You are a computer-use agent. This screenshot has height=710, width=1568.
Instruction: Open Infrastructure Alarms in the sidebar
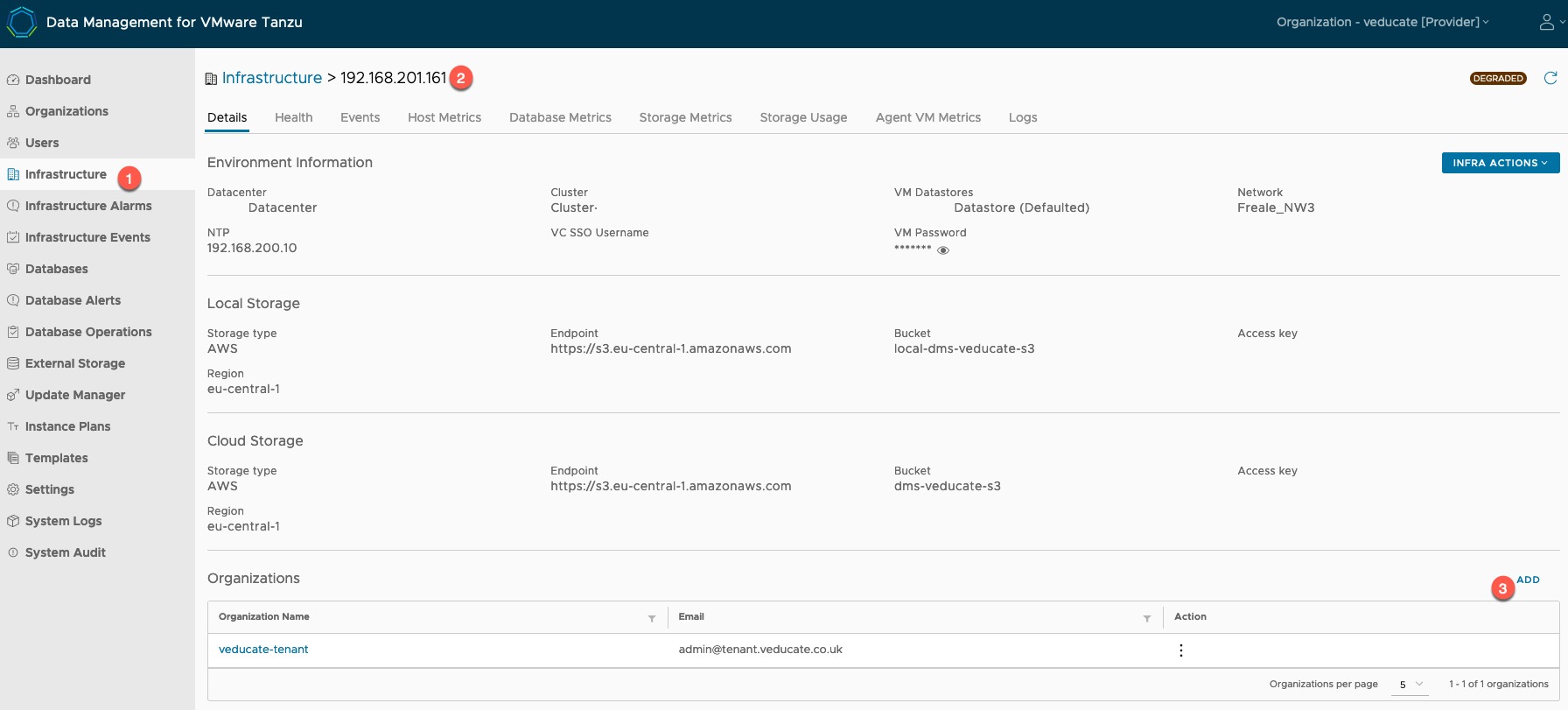88,206
